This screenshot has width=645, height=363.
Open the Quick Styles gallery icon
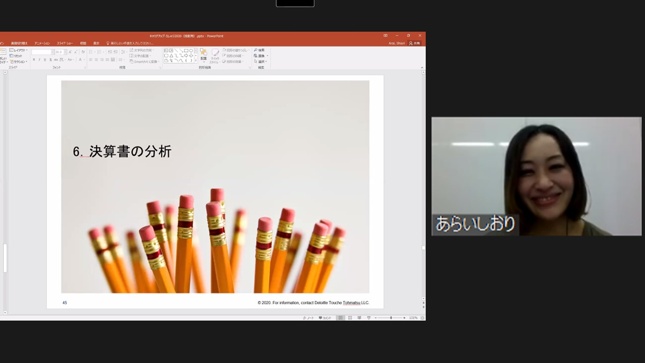(215, 55)
